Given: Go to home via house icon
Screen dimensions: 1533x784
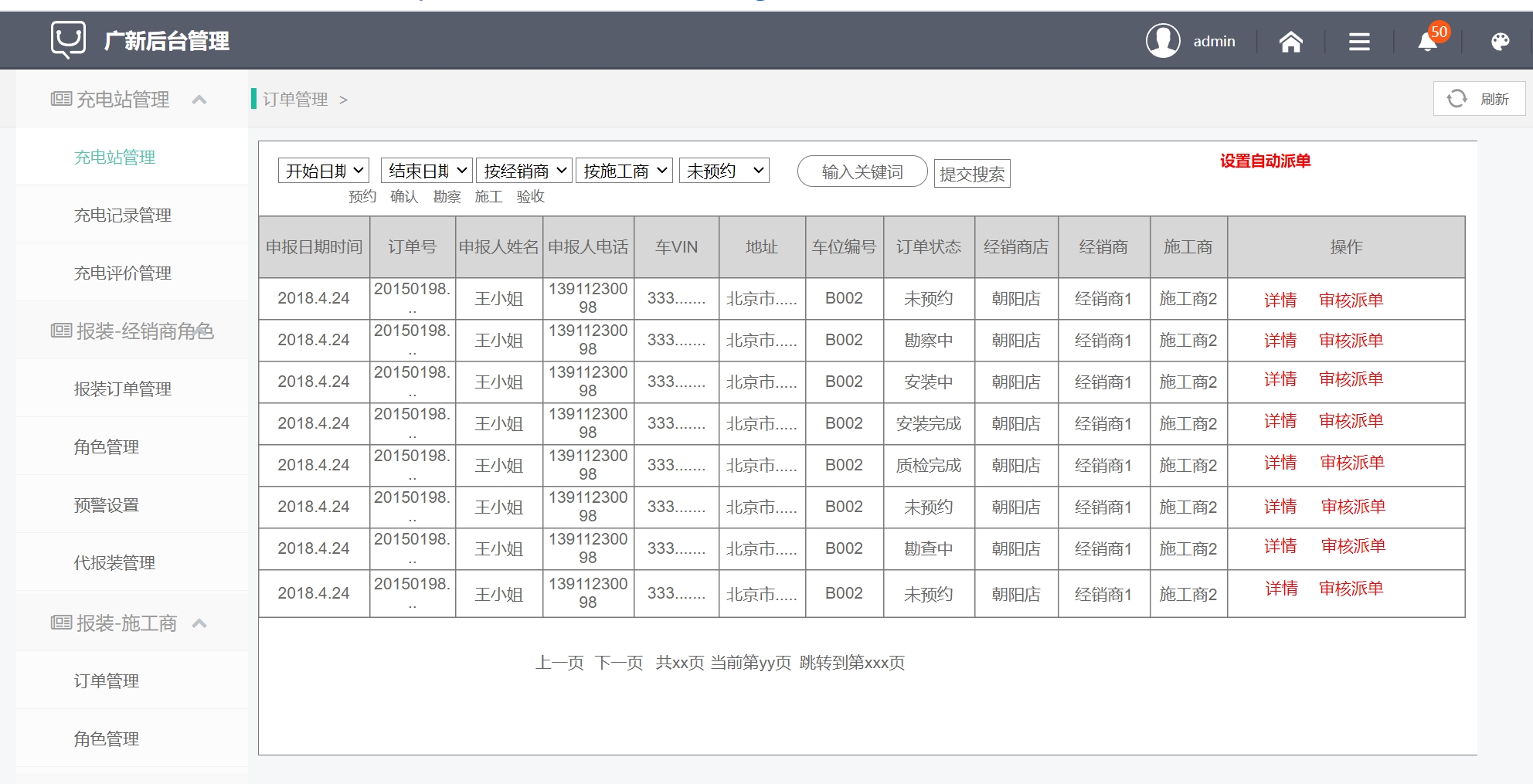Looking at the screenshot, I should click(1290, 42).
